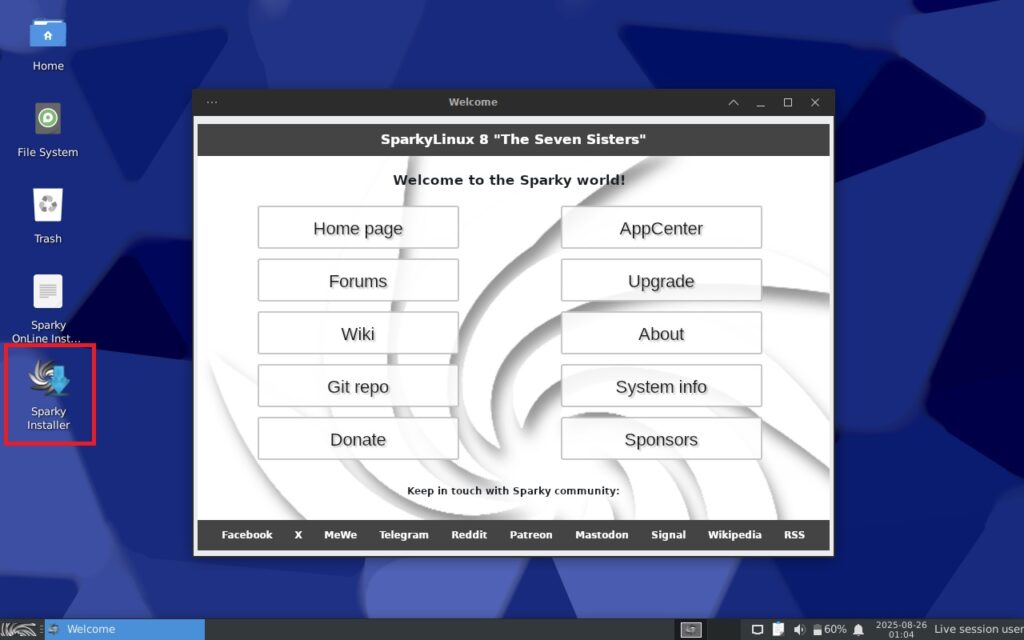Open the window menu (three dots) in title bar
Screen dimensions: 1024x640
coord(212,102)
